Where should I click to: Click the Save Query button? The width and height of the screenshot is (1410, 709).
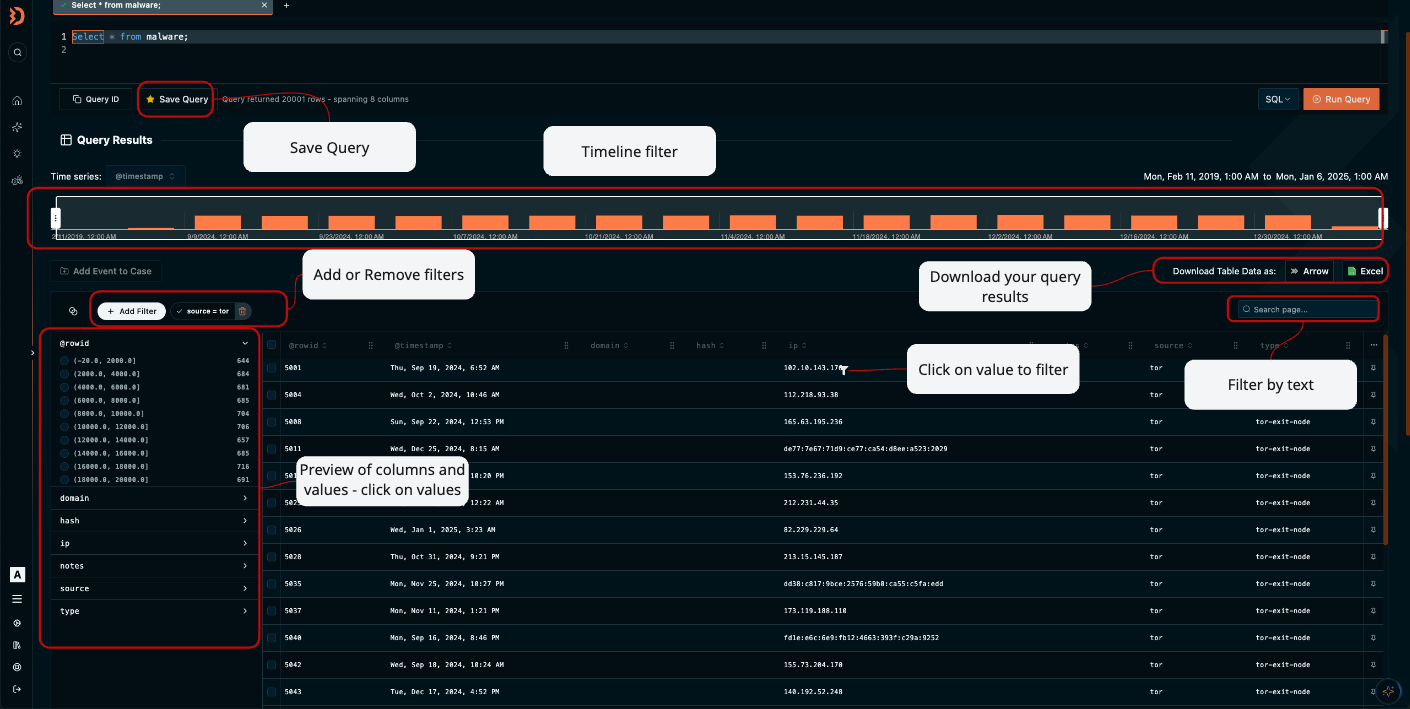click(177, 99)
